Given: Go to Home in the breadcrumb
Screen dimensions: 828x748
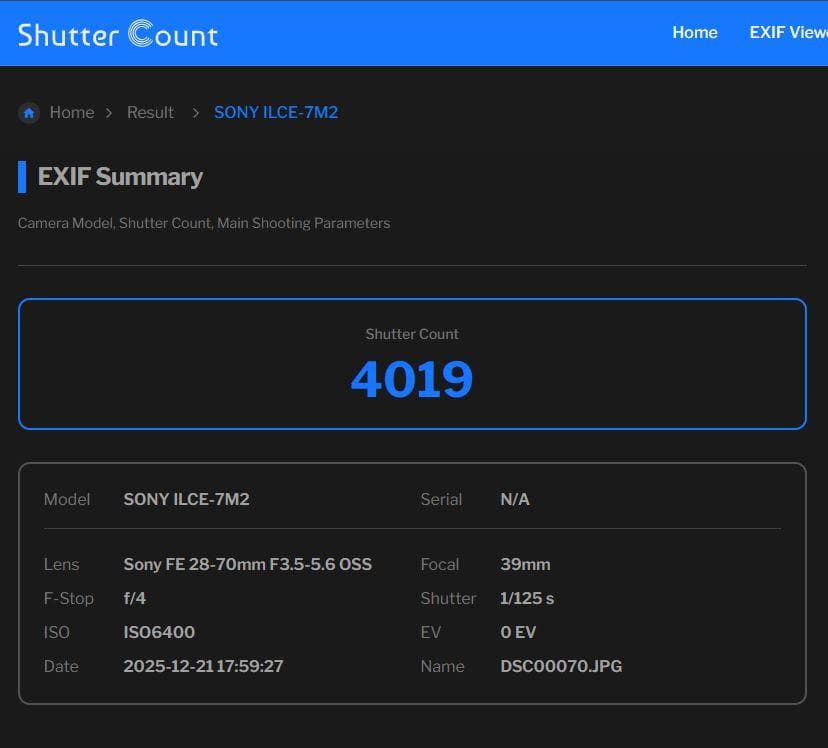Looking at the screenshot, I should (71, 113).
